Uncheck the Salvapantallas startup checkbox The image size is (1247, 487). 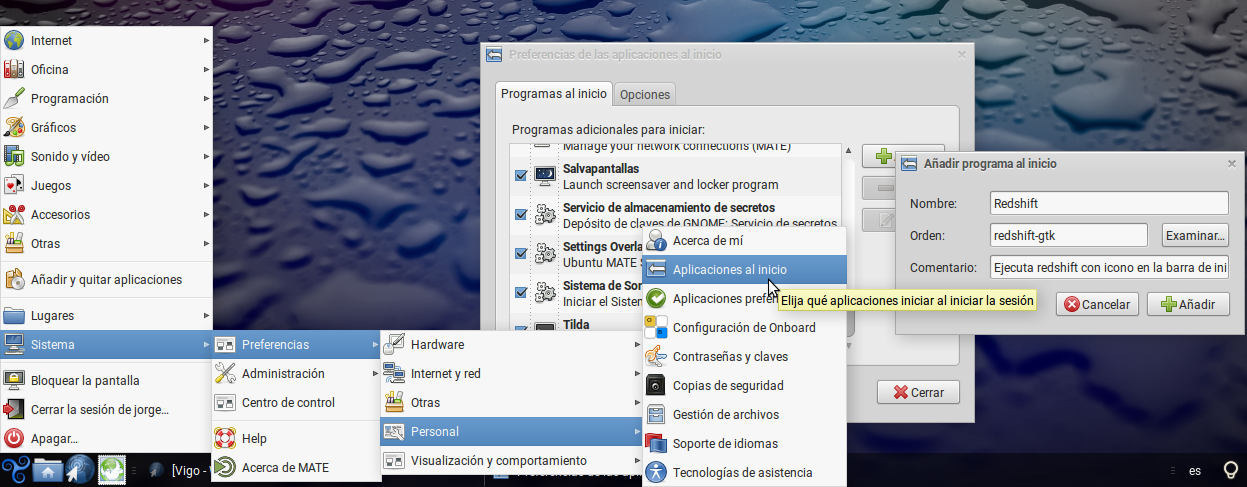[521, 176]
